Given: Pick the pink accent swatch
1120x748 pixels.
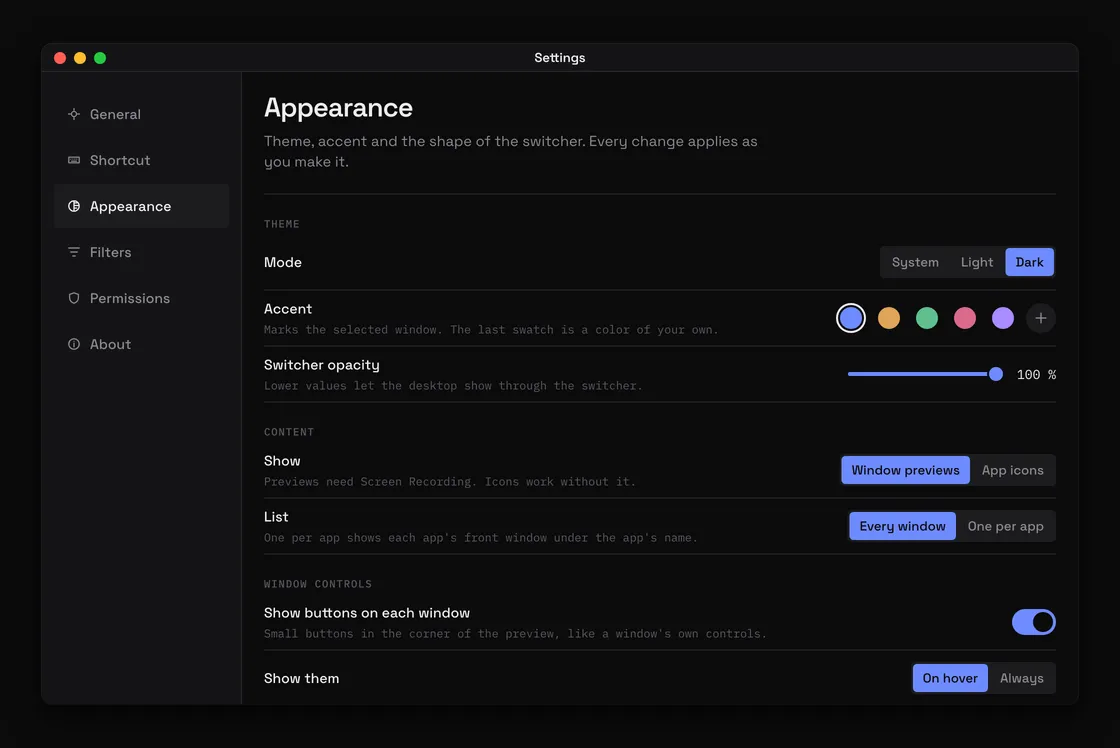Looking at the screenshot, I should click(x=964, y=318).
